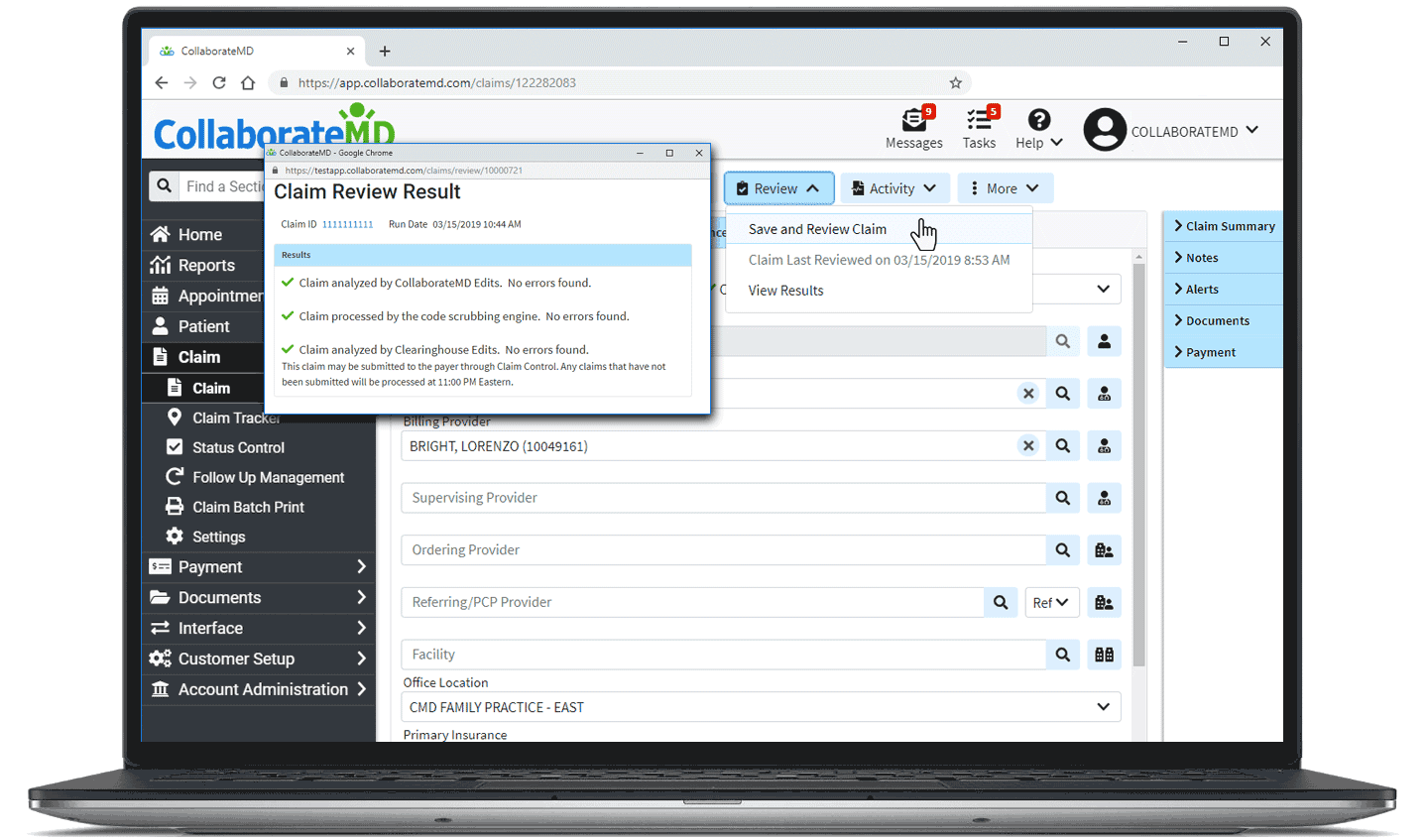Click in the Facility field

point(724,655)
